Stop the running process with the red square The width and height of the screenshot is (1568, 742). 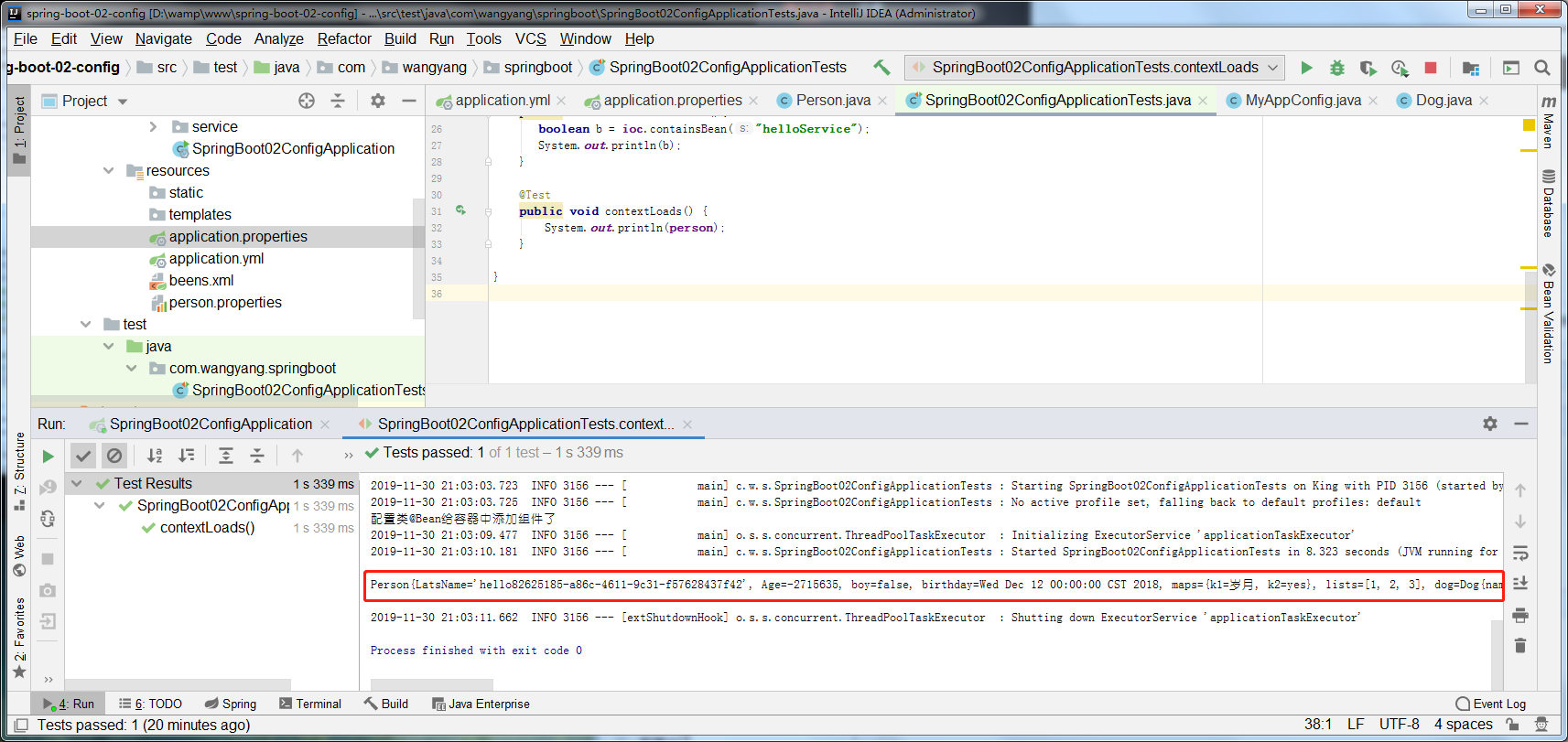tap(1431, 68)
